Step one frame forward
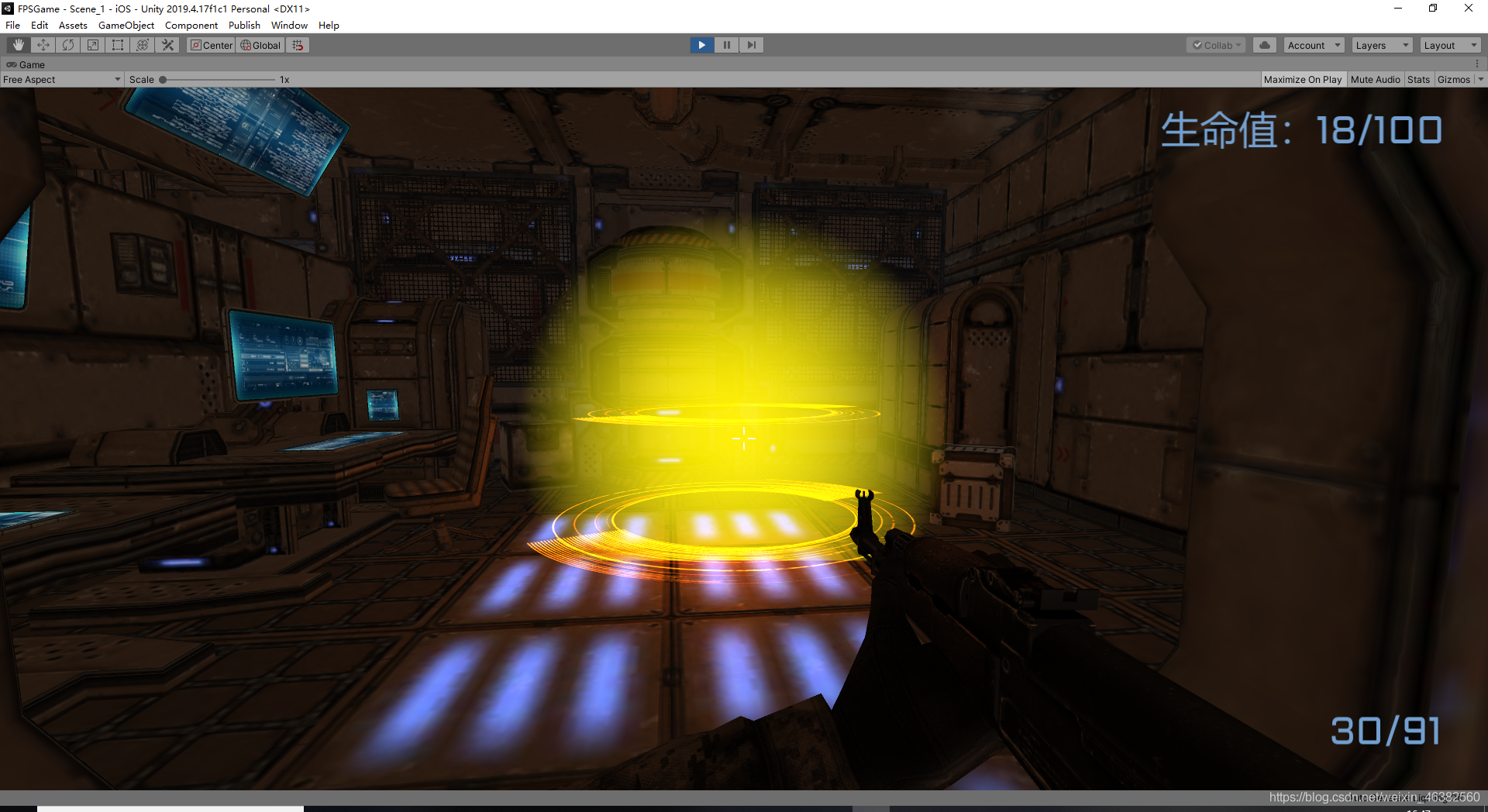The width and height of the screenshot is (1488, 812). coord(752,45)
